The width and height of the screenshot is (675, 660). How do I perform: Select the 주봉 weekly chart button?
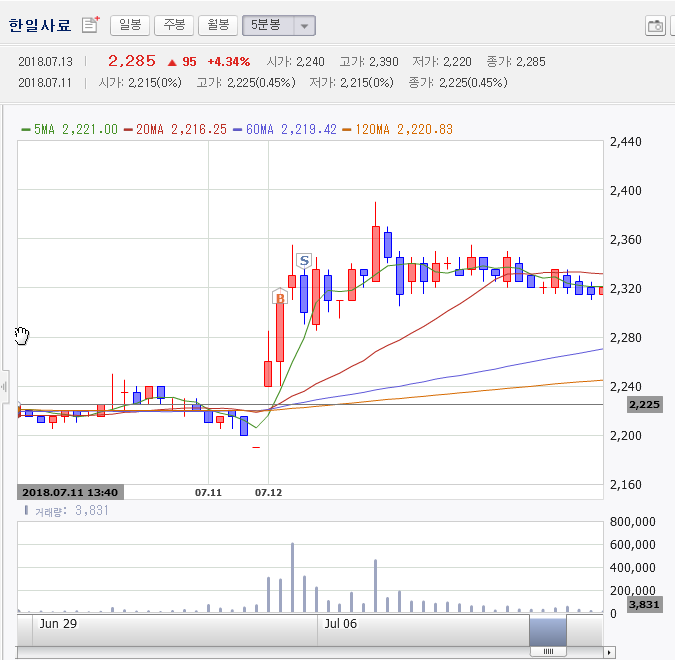point(174,25)
